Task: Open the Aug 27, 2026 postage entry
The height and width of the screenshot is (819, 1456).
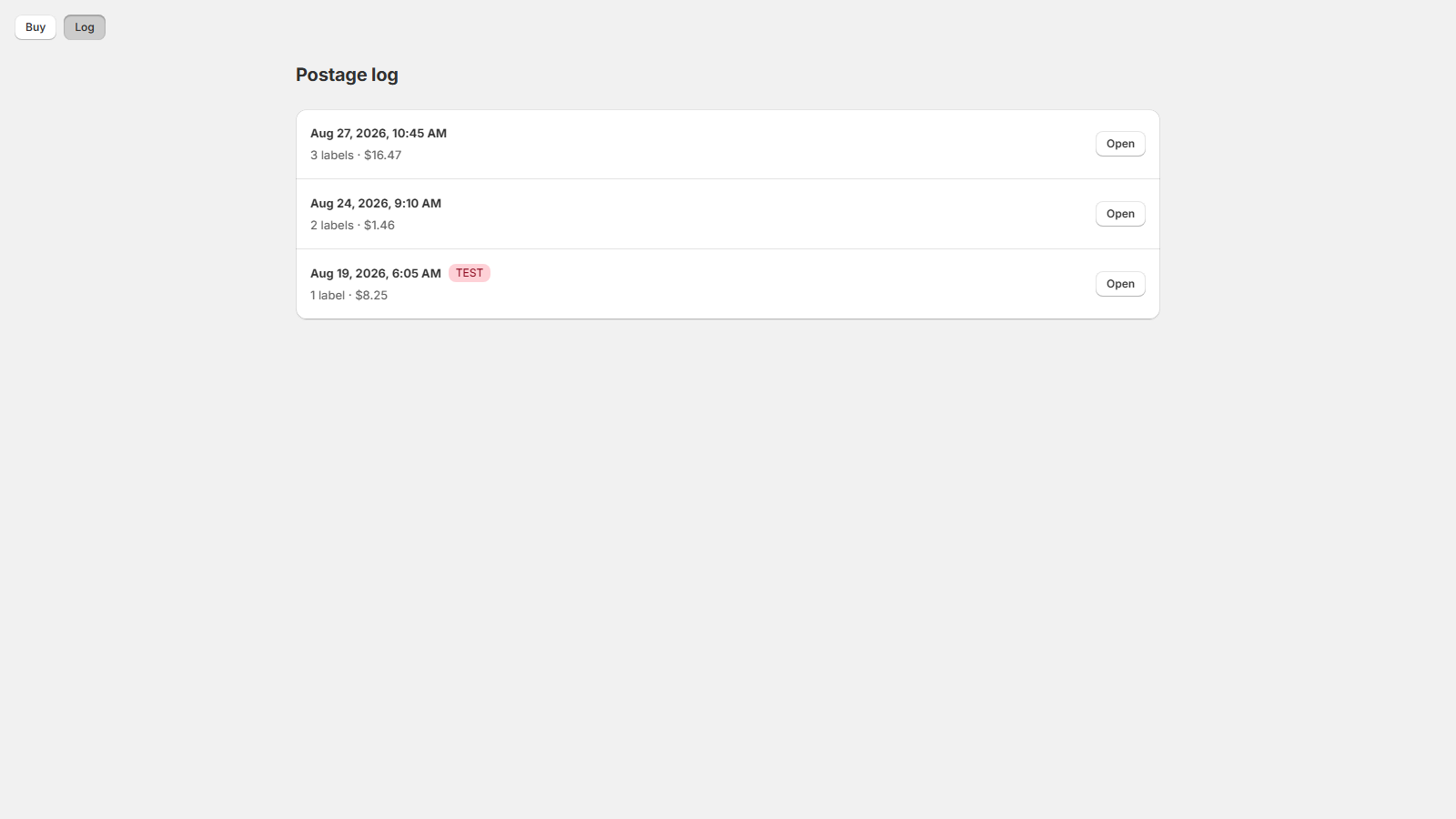Action: pos(1120,144)
